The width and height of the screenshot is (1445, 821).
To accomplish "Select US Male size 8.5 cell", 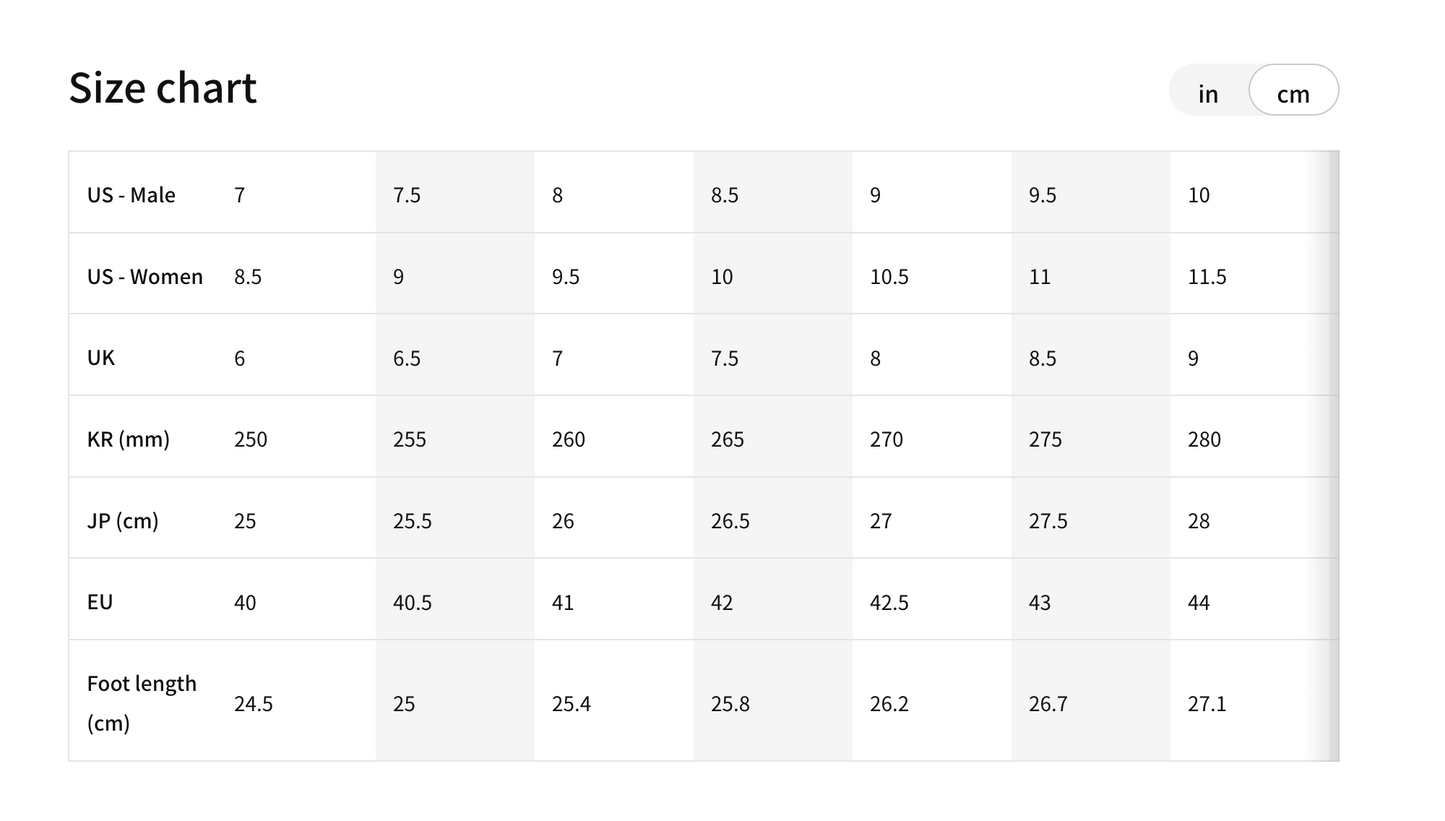I will (773, 193).
